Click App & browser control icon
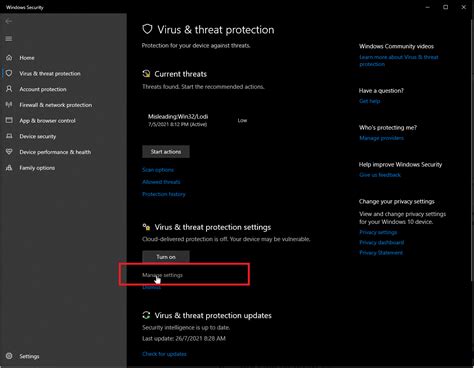This screenshot has height=368, width=474. (x=9, y=120)
